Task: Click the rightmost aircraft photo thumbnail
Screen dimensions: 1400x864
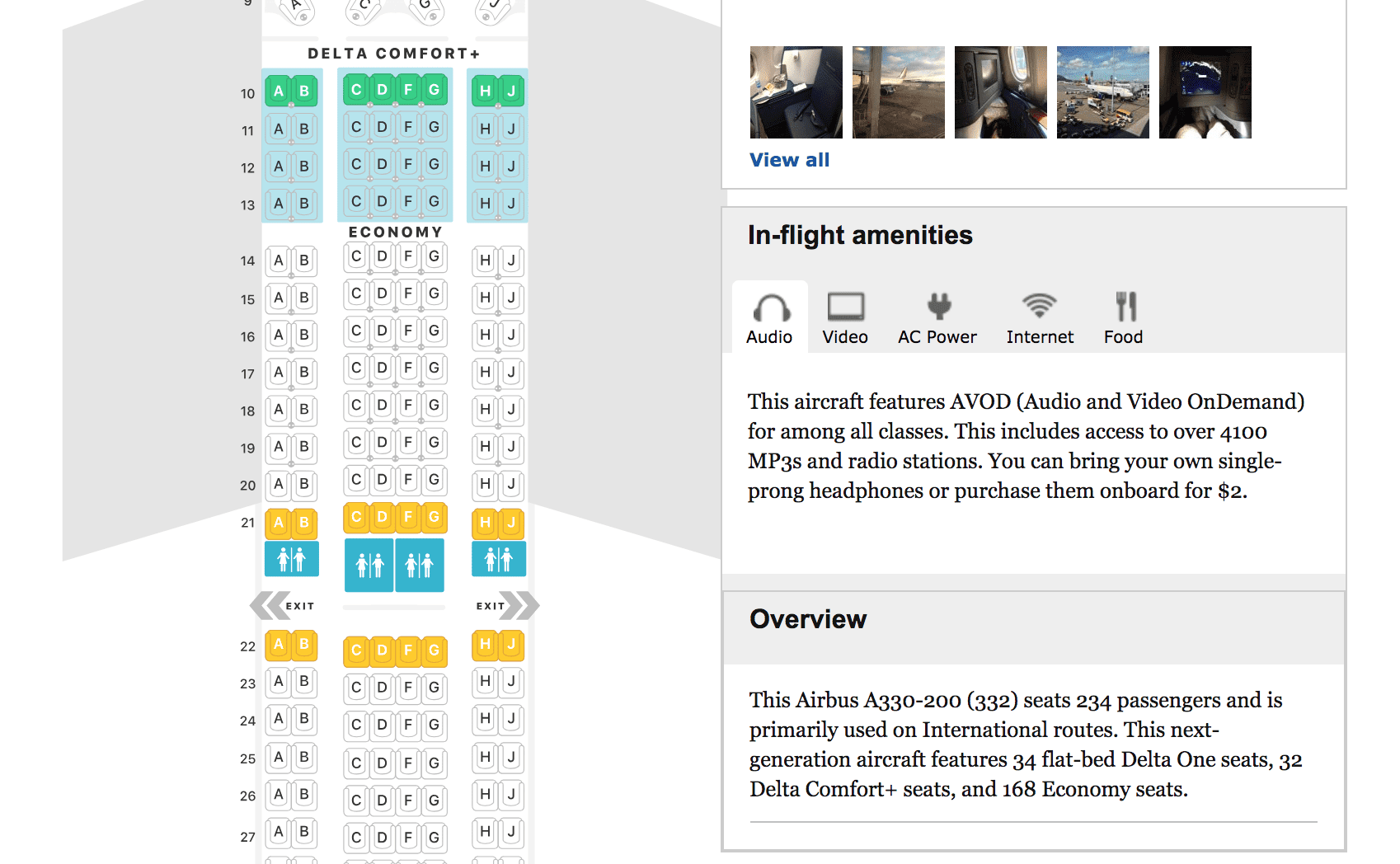Action: tap(1205, 92)
